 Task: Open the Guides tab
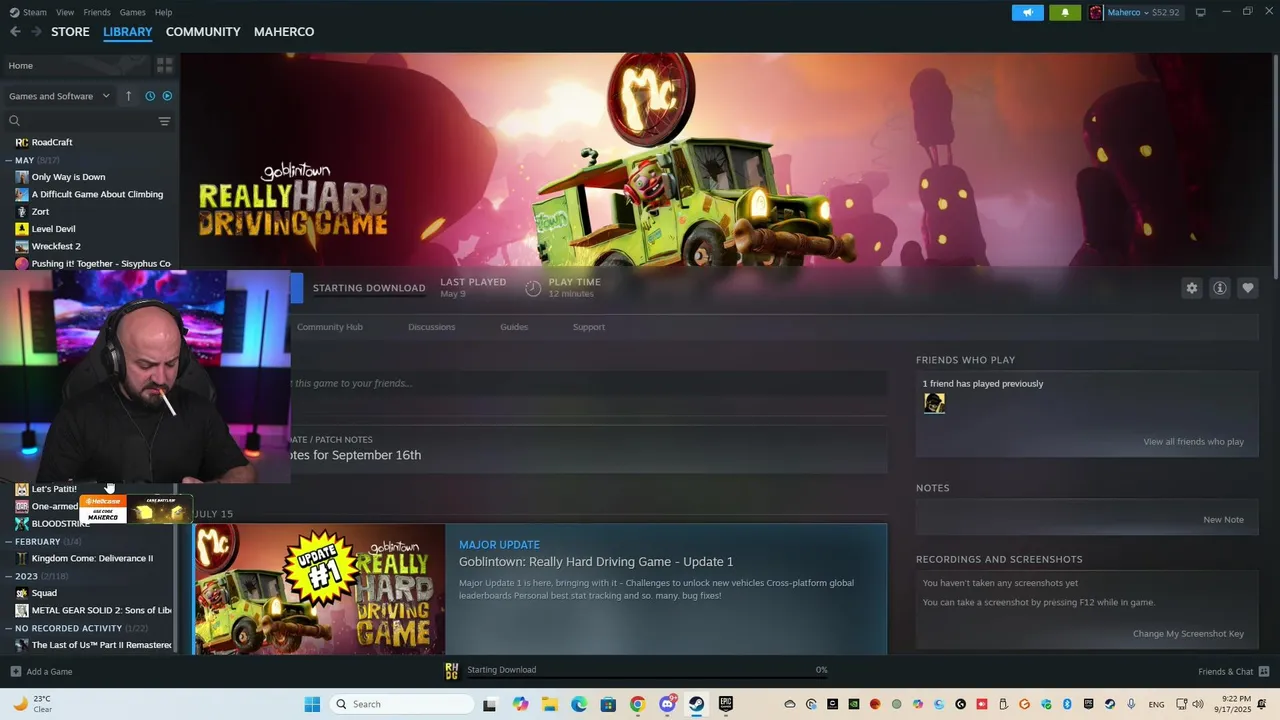(514, 327)
